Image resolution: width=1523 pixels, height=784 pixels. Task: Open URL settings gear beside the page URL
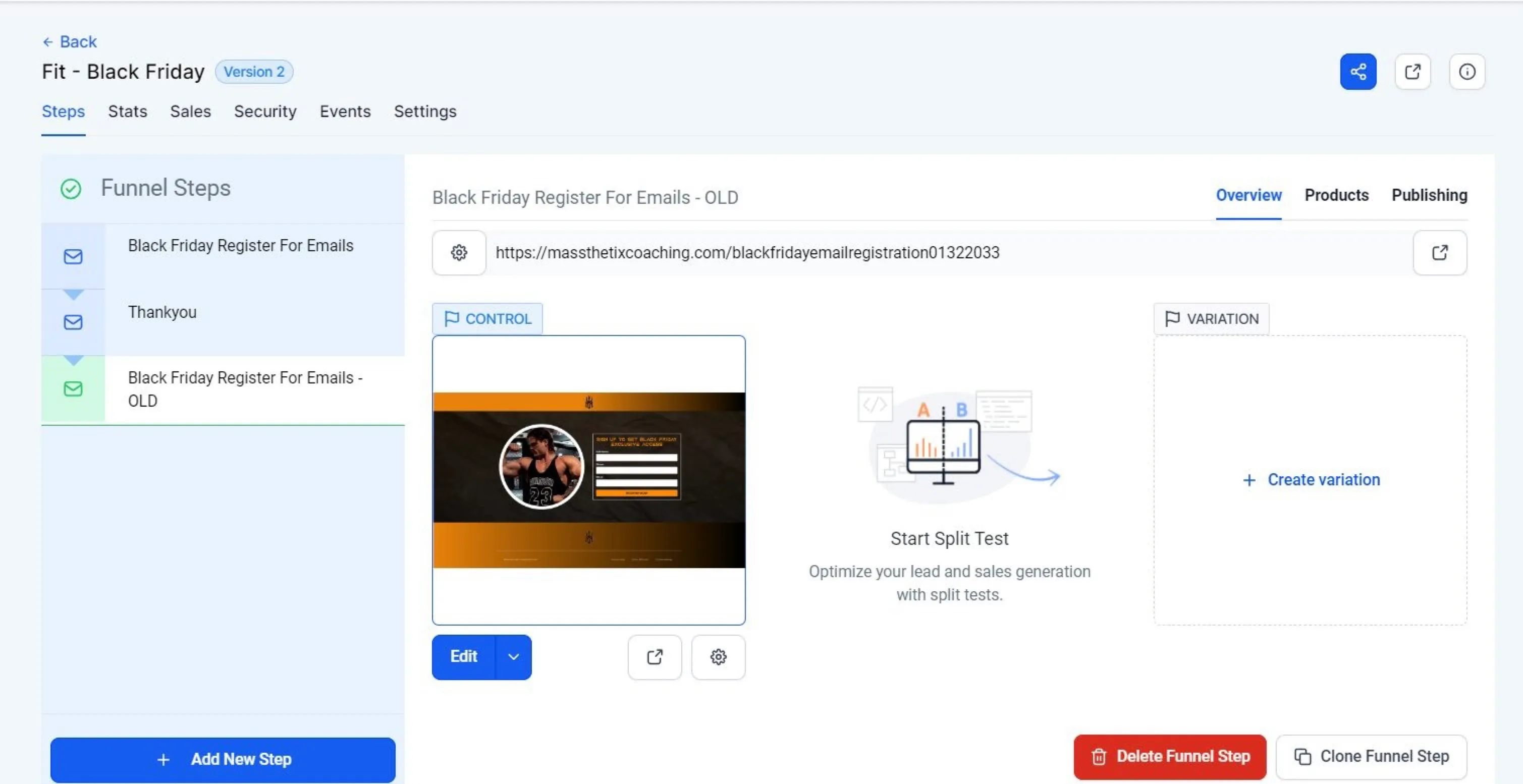459,252
